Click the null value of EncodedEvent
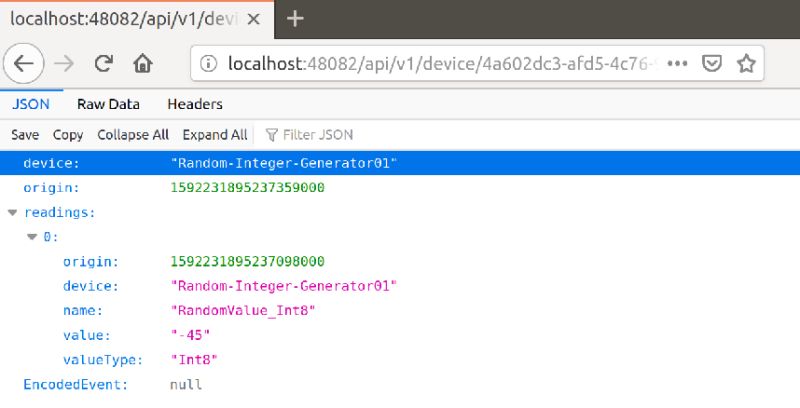 tap(186, 384)
